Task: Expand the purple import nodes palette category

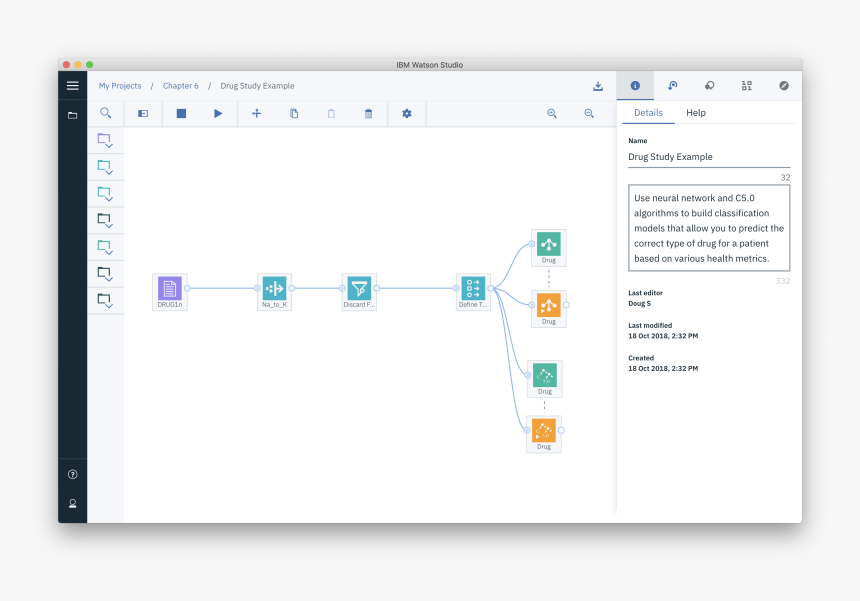Action: click(x=105, y=140)
